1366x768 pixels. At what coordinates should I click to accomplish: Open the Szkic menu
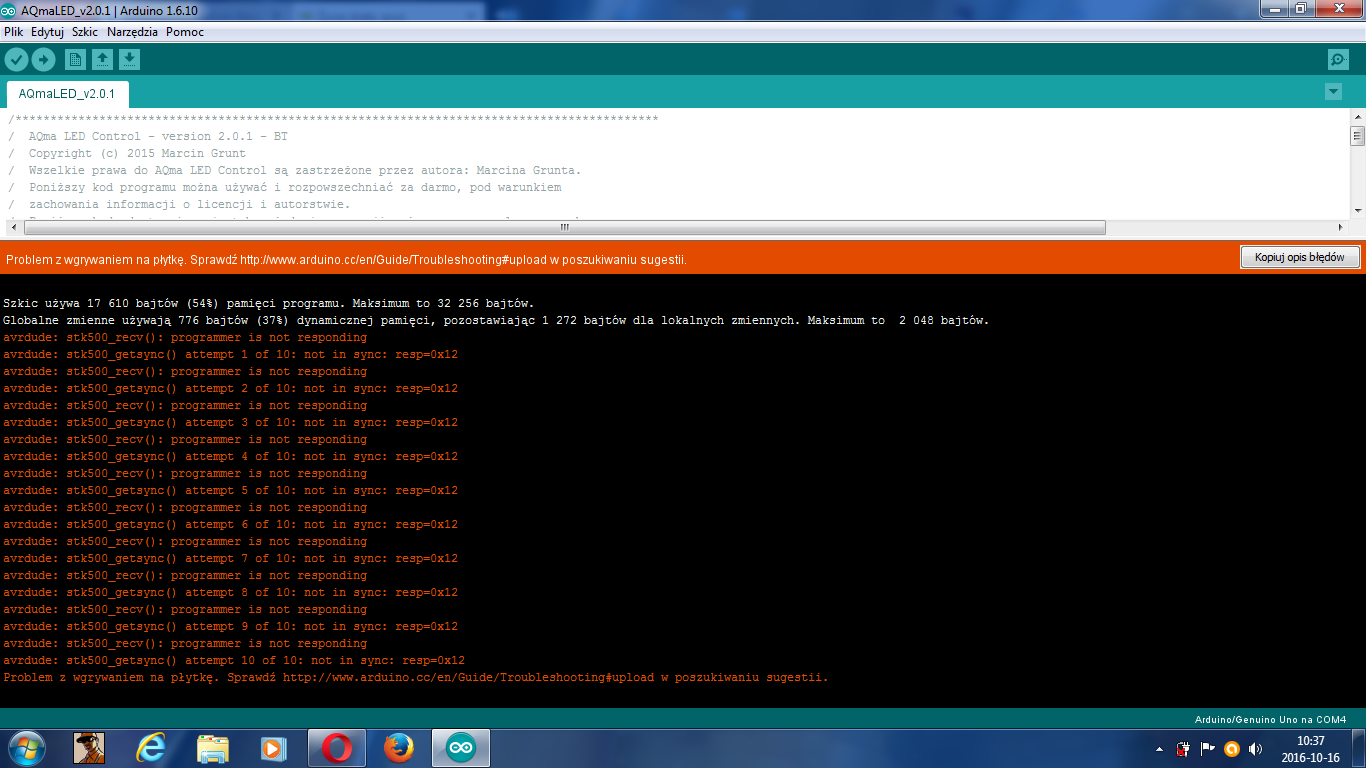pyautogui.click(x=85, y=32)
